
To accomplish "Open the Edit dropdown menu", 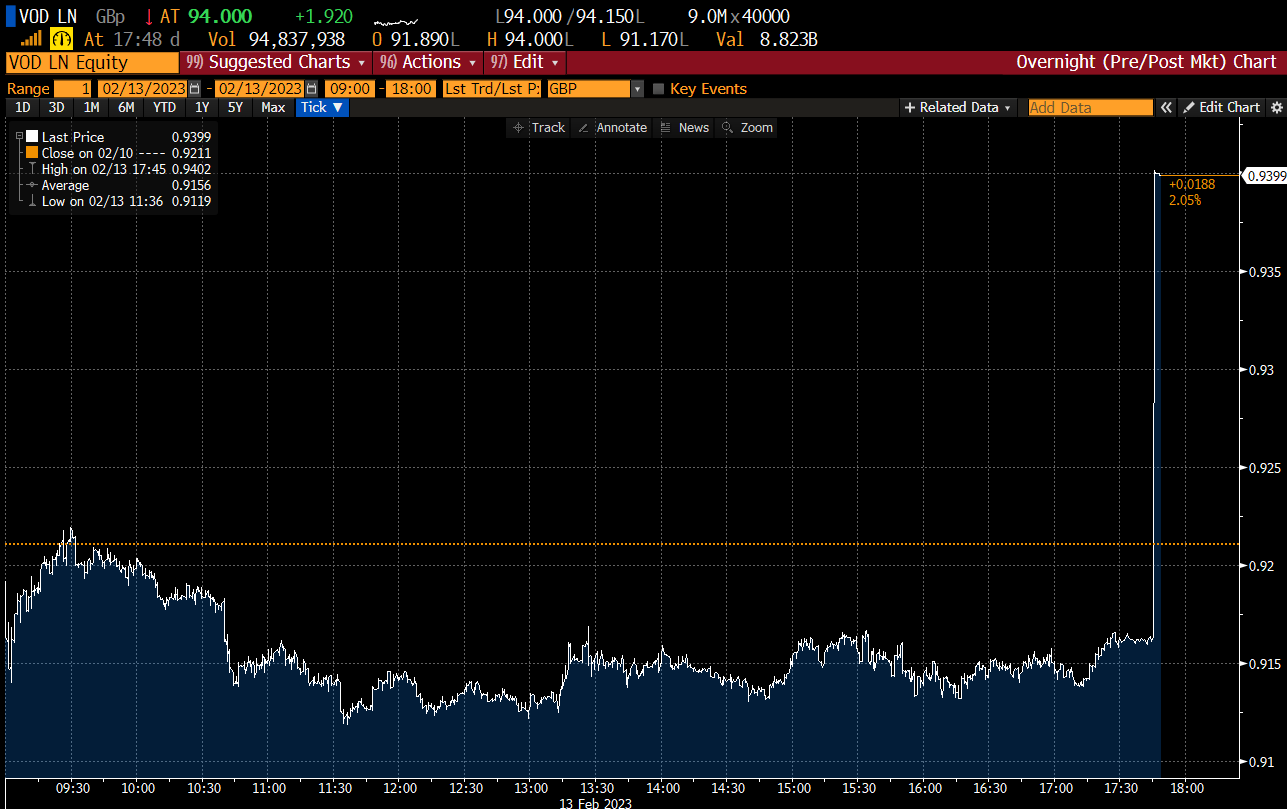I will (525, 62).
